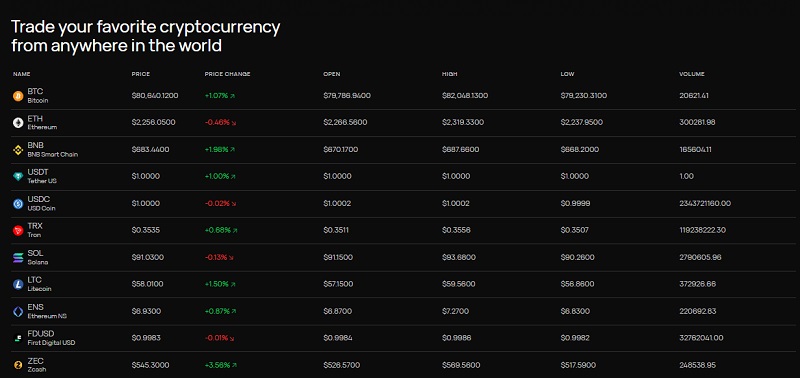800x378 pixels.
Task: Click the First Digital USD name label
Action: [51, 343]
